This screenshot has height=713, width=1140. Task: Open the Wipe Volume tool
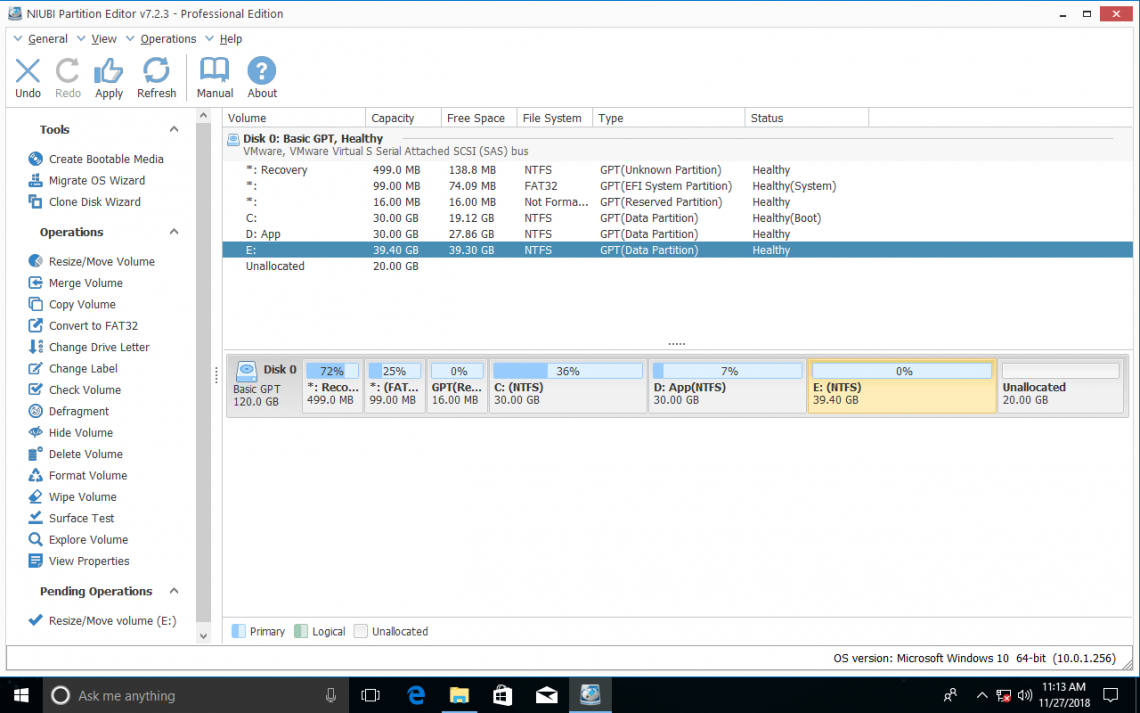81,496
